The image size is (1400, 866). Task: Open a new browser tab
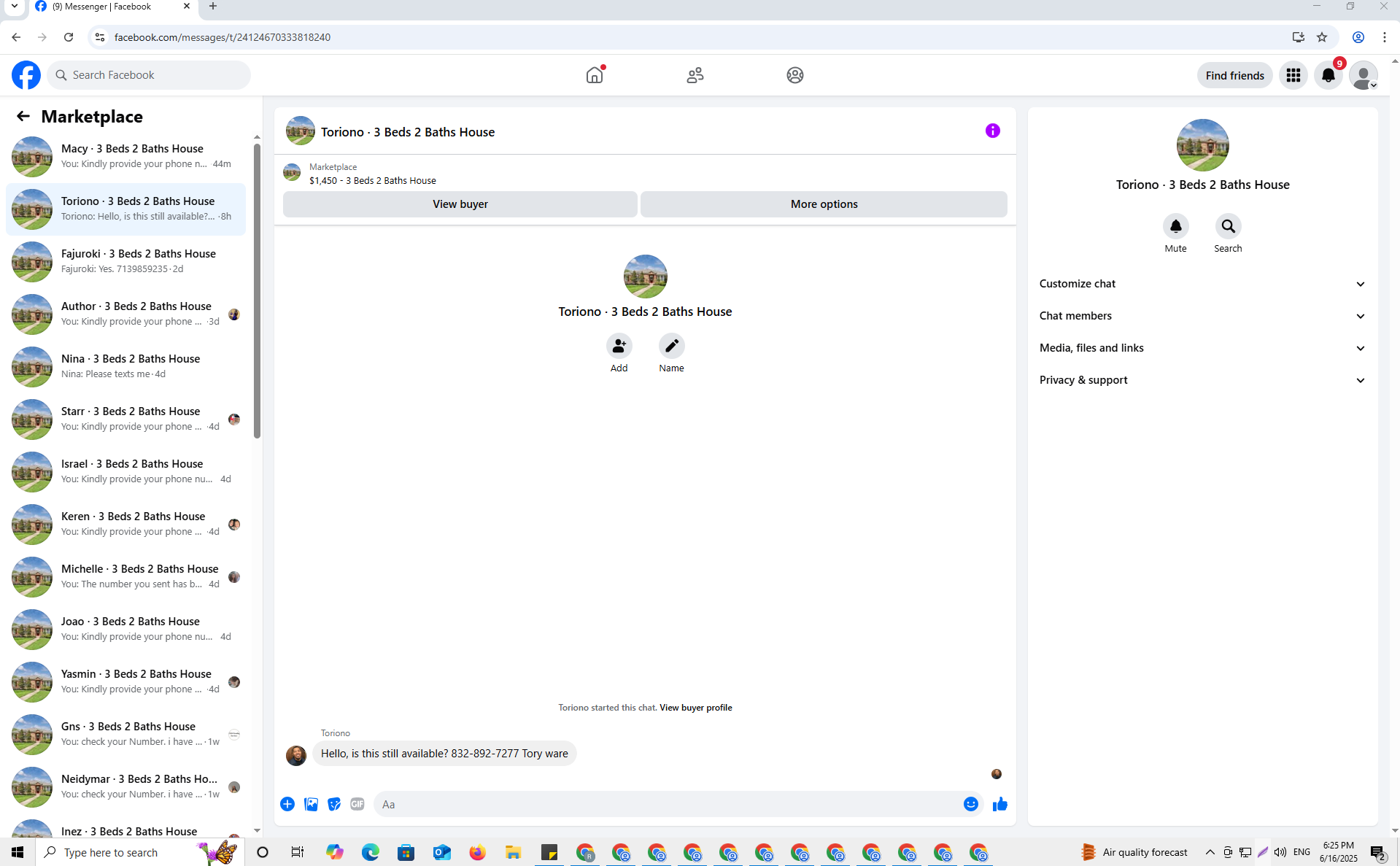[x=213, y=7]
